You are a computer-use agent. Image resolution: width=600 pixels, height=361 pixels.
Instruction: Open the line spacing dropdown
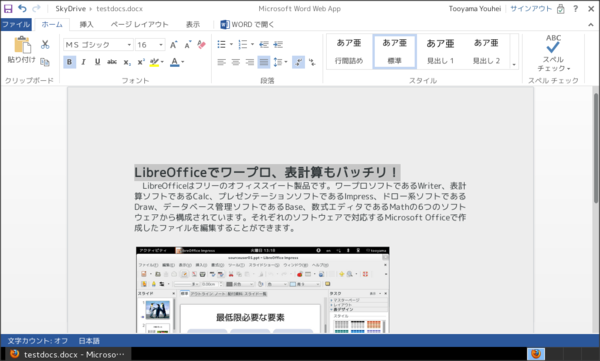(x=280, y=62)
